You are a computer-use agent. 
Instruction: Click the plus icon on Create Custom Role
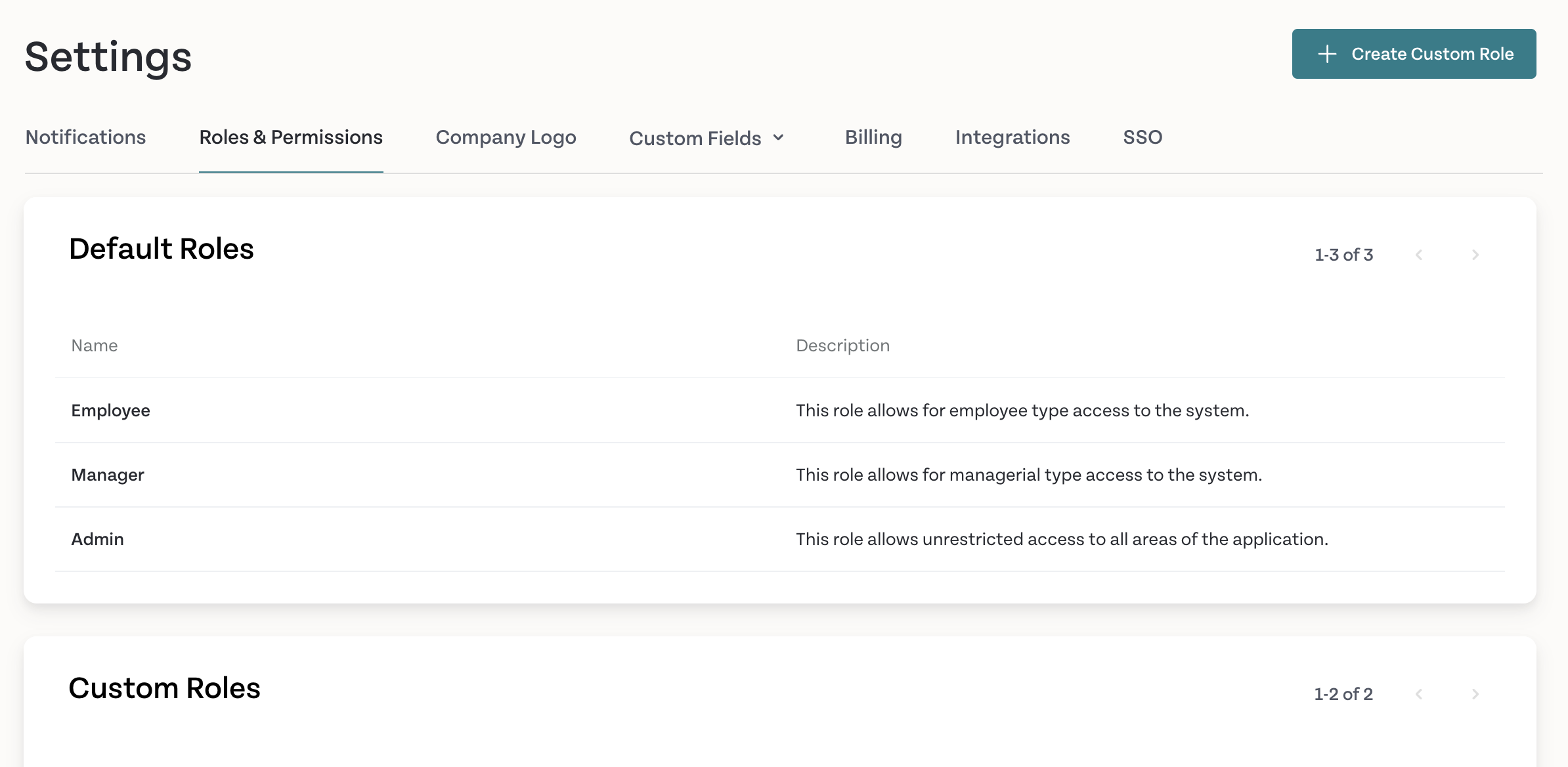tap(1327, 54)
